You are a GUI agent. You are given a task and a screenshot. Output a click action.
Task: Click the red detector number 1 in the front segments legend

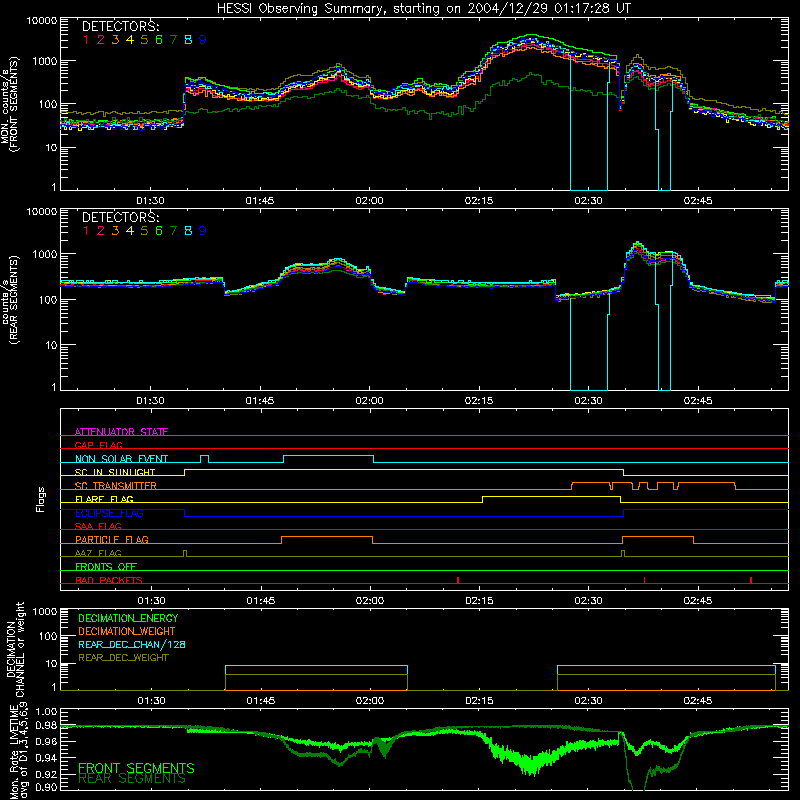pos(86,40)
